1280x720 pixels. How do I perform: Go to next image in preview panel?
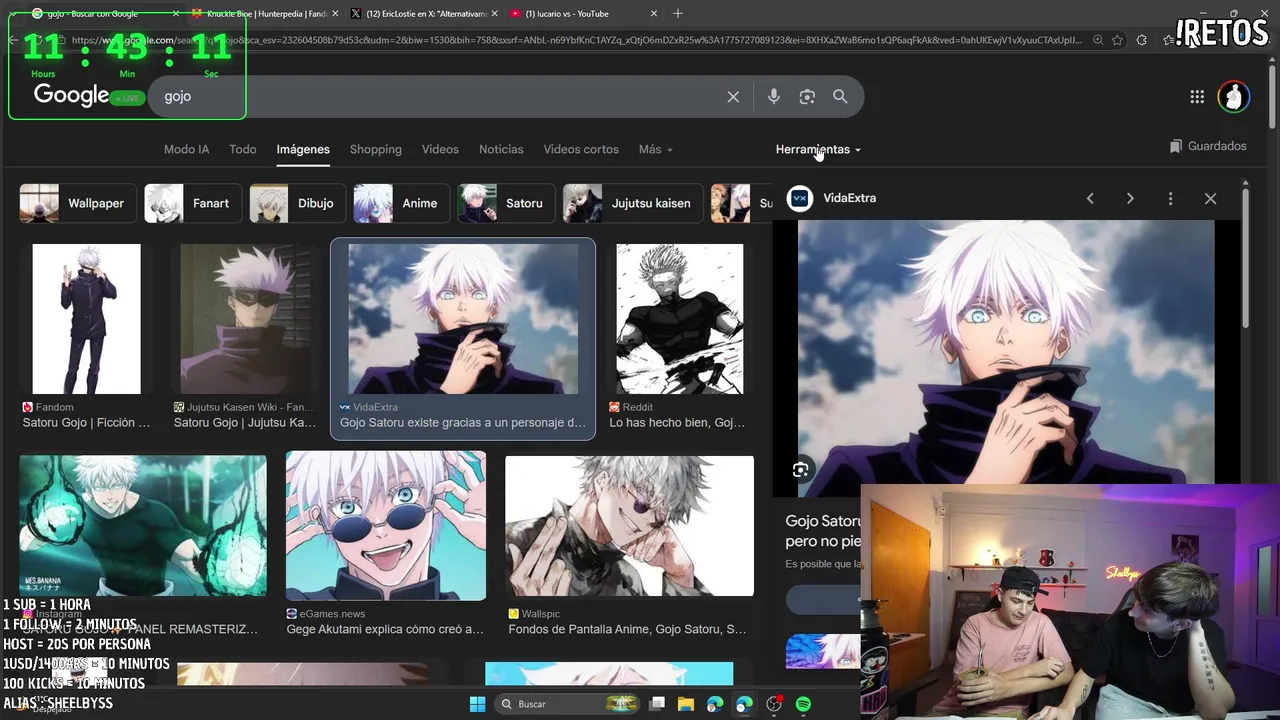(1130, 199)
